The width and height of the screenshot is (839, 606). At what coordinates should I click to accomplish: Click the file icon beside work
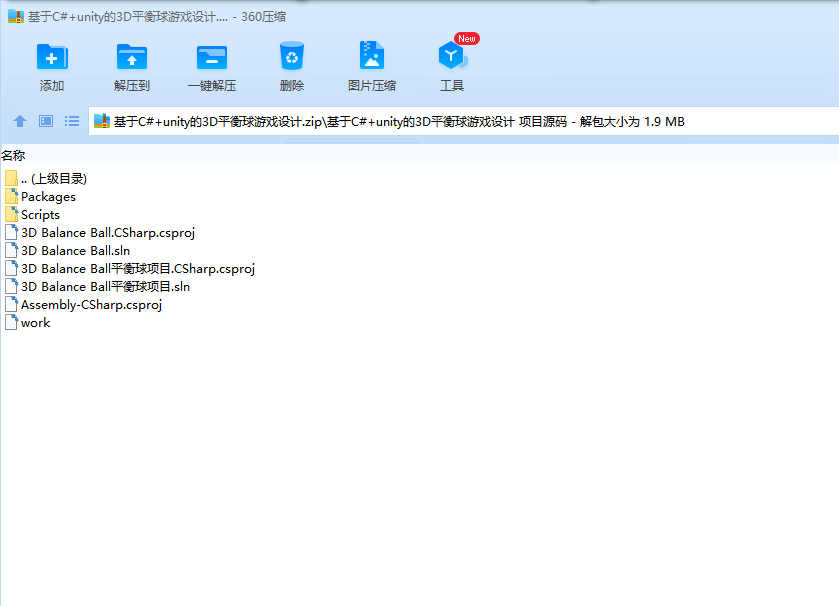[11, 323]
